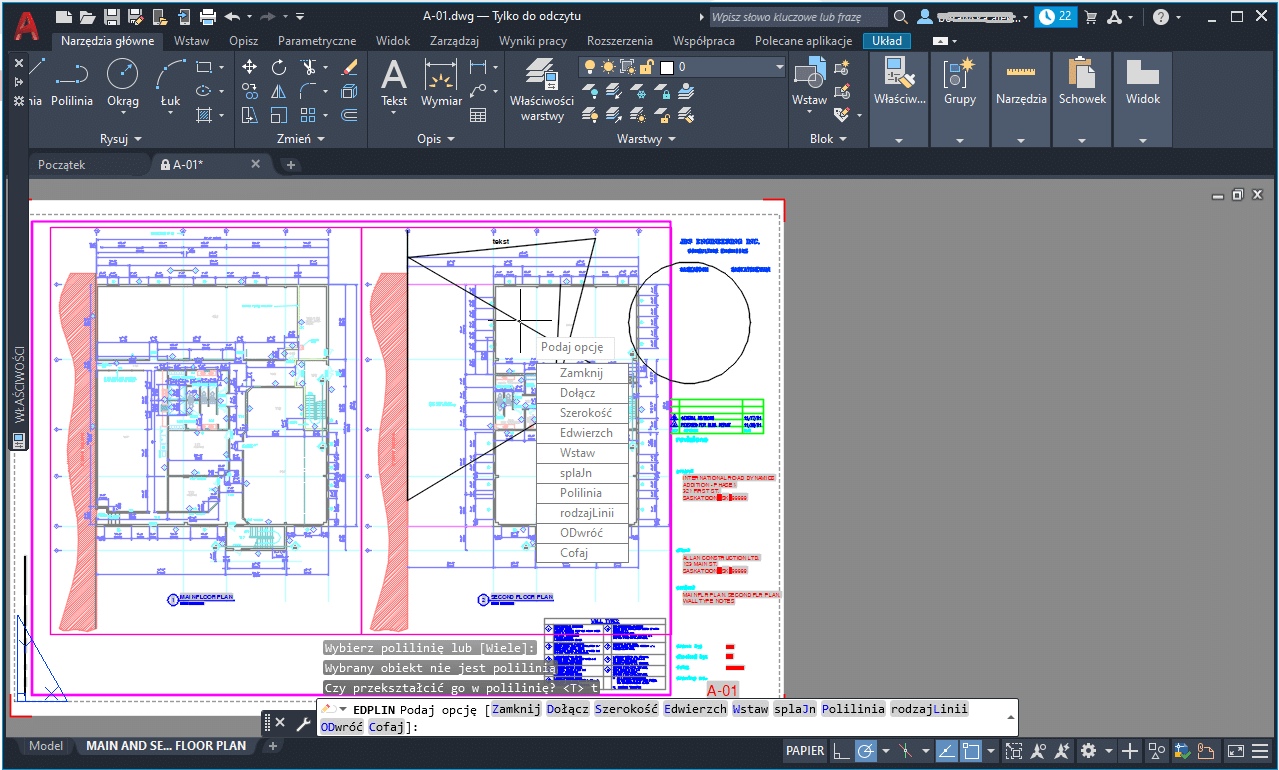The image size is (1279, 770).
Task: Switch to the Model layout tab
Action: 46,746
